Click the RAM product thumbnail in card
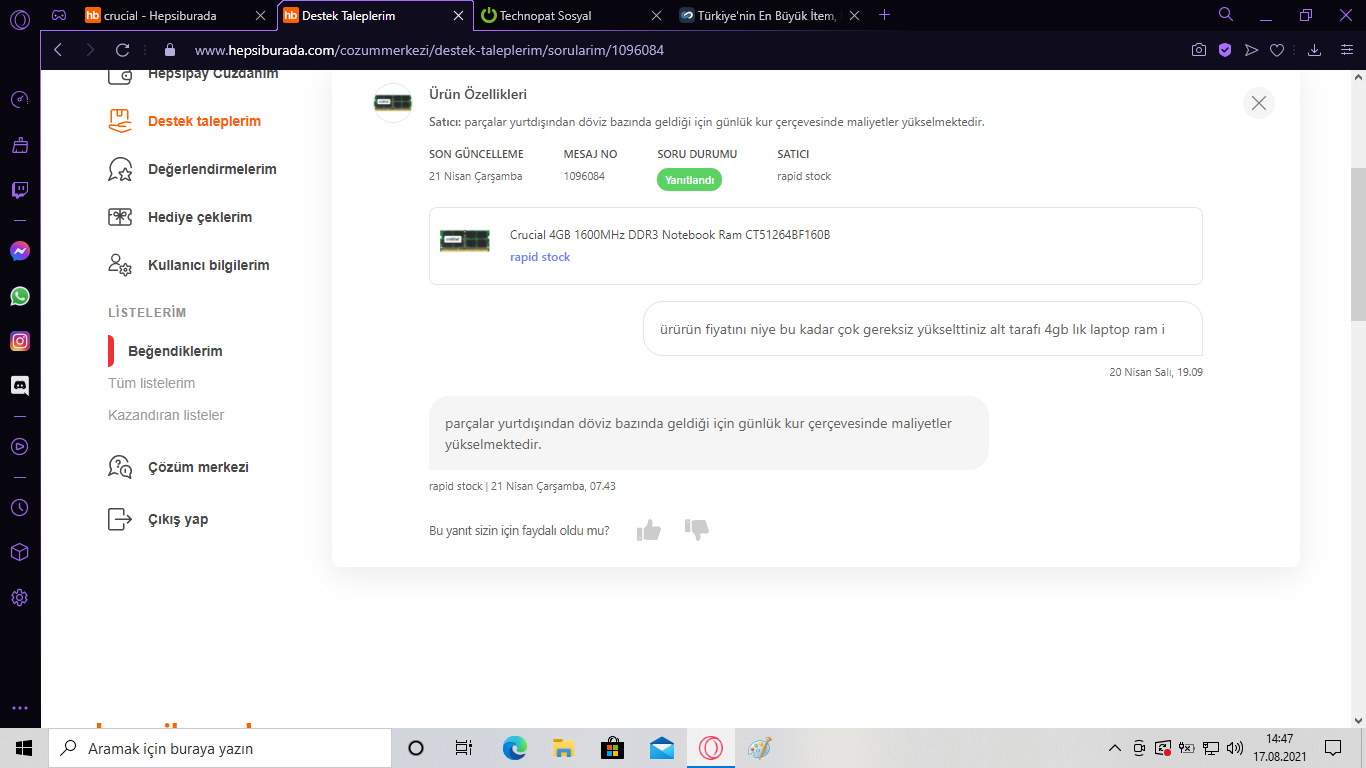The width and height of the screenshot is (1366, 768). click(465, 240)
